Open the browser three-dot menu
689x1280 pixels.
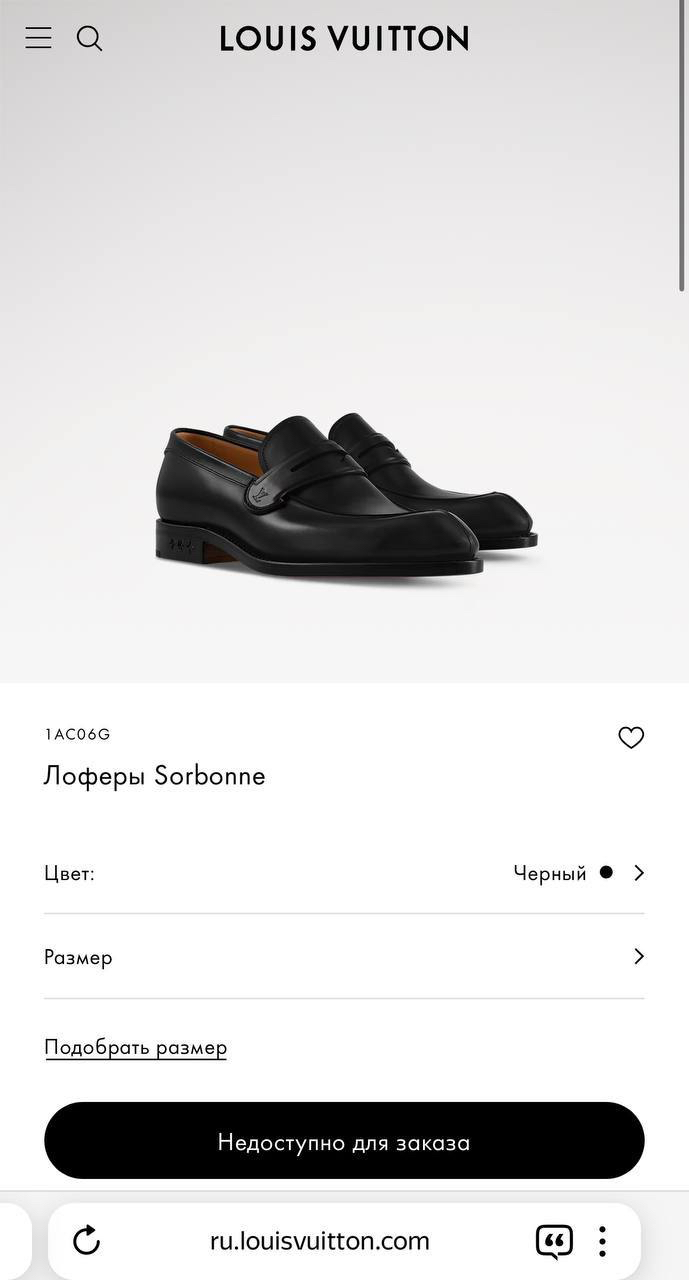point(602,1241)
